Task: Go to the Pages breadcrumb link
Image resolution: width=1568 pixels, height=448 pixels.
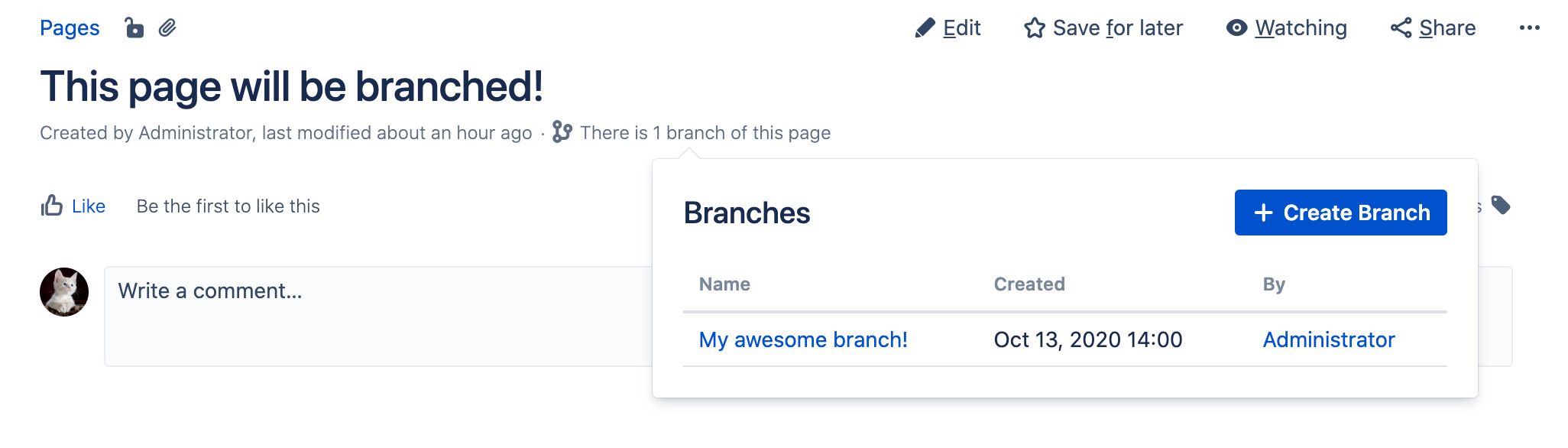Action: coord(70,28)
